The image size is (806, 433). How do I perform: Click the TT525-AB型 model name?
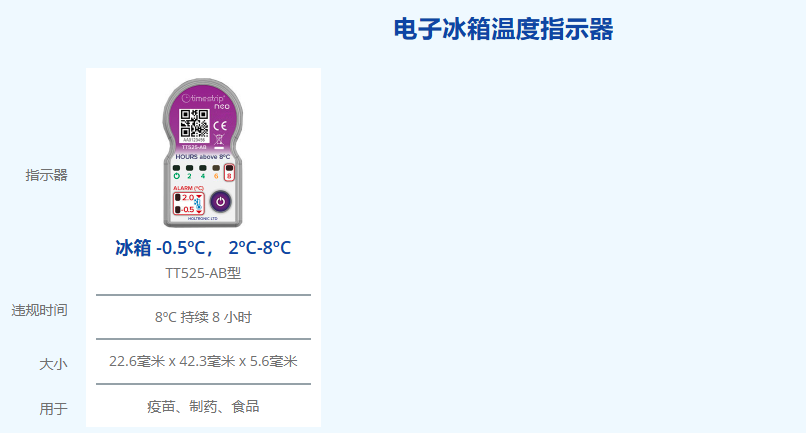[x=203, y=273]
